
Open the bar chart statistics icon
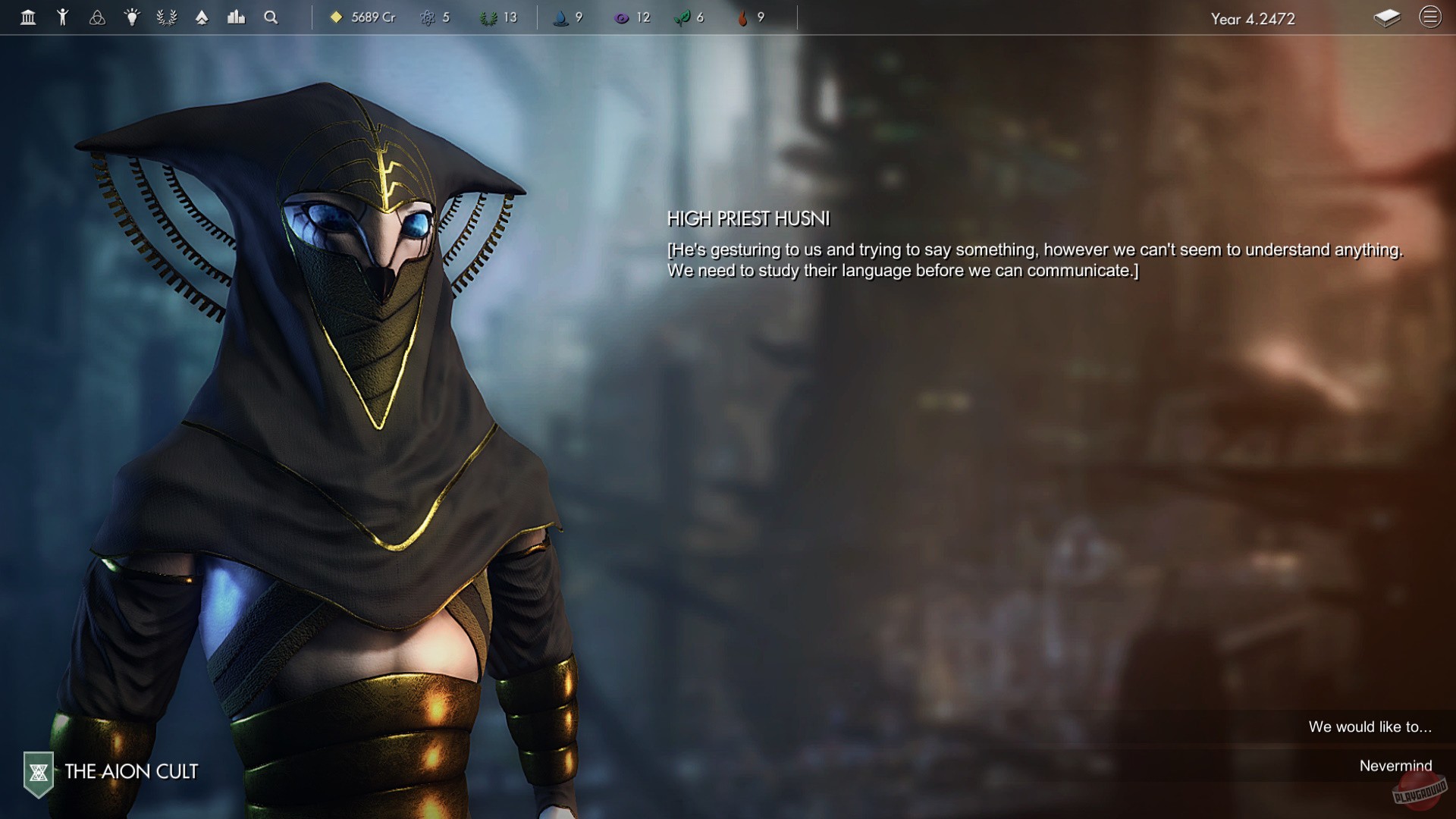coord(236,17)
